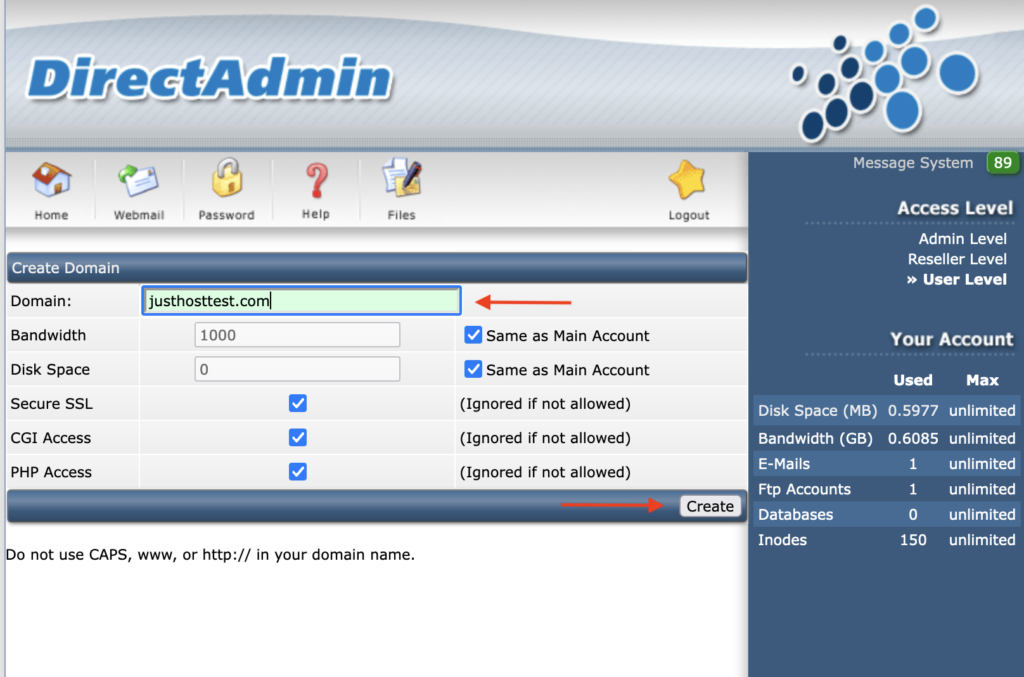Viewport: 1024px width, 677px height.
Task: Click the DirectAdmin logo
Action: (209, 78)
